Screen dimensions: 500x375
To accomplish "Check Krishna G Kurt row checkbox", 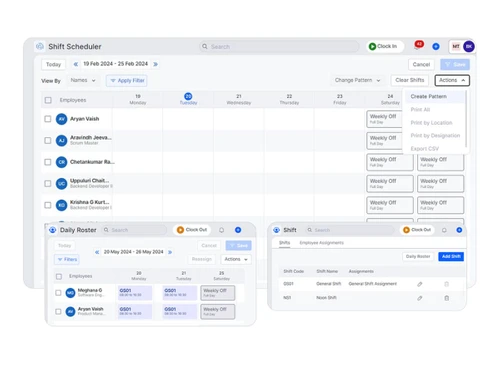I will tap(48, 205).
